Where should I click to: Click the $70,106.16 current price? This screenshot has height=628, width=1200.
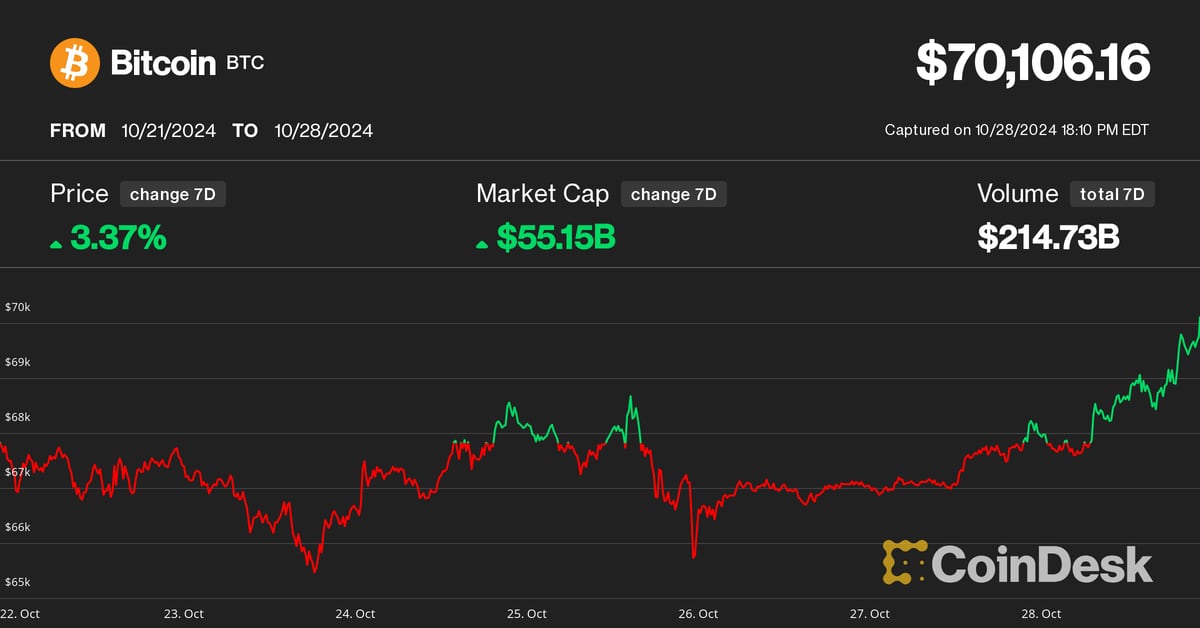click(x=1033, y=63)
